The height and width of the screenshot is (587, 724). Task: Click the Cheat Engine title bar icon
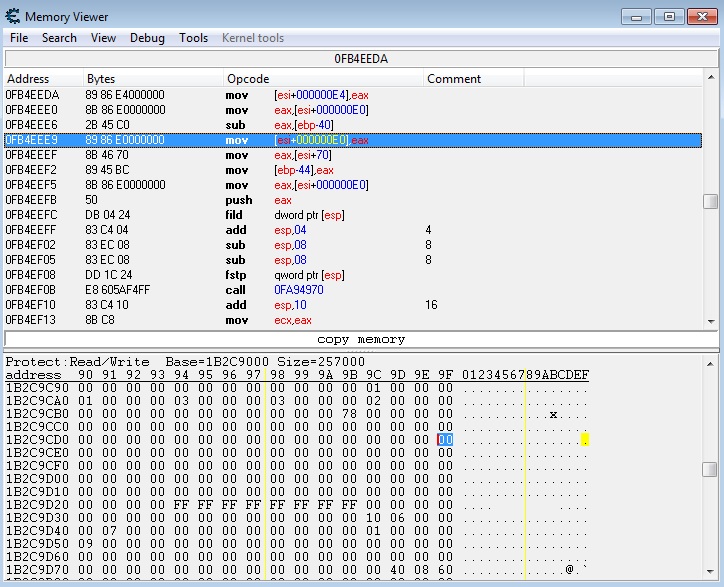[13, 17]
